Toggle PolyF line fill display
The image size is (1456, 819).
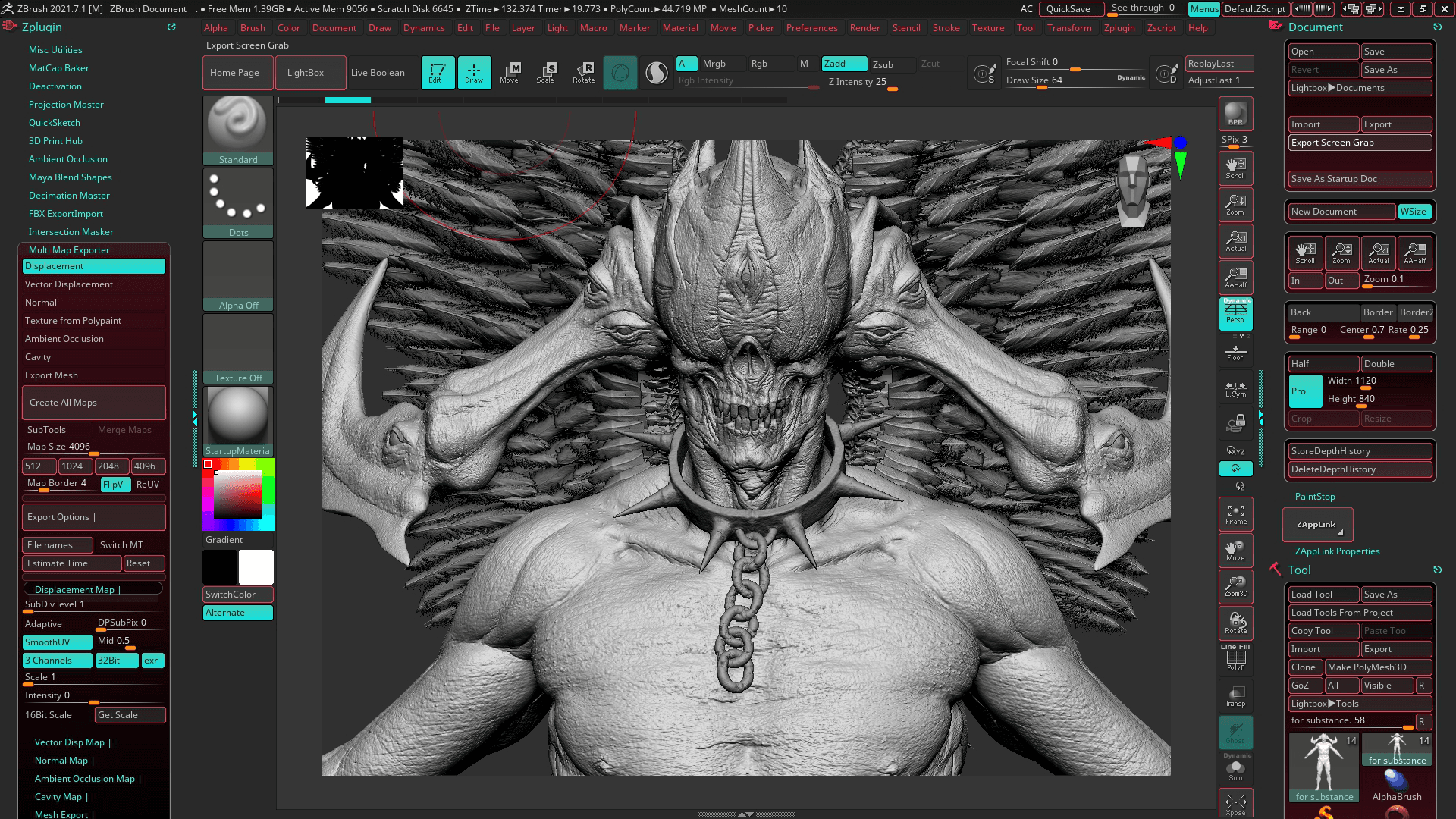click(1235, 658)
